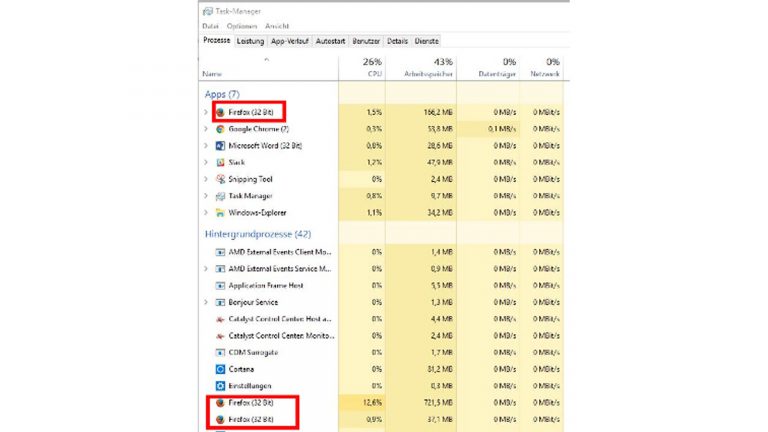768x432 pixels.
Task: Expand the Bonjour Service entry
Action: [x=206, y=302]
